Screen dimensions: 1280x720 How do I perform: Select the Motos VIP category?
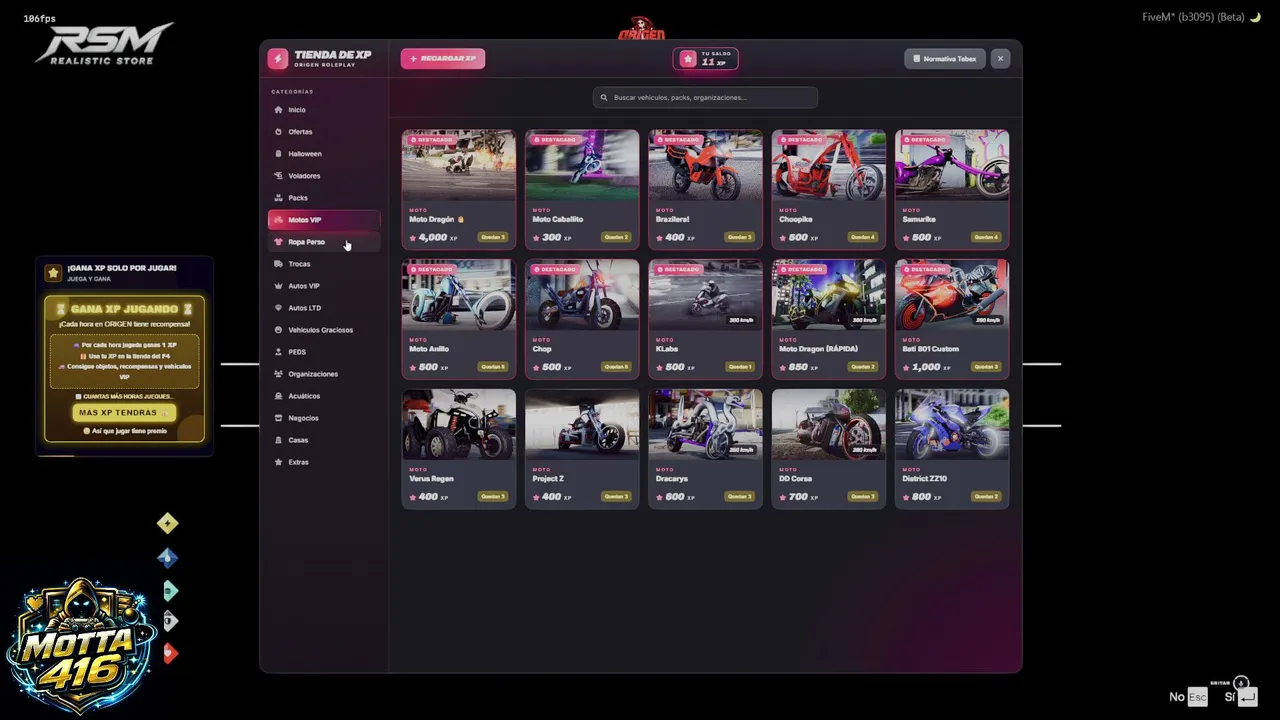[x=324, y=220]
